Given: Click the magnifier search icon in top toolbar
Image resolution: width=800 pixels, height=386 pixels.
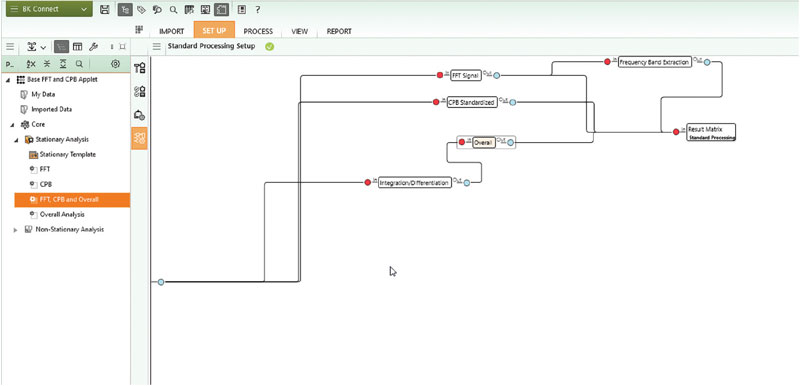Looking at the screenshot, I should pyautogui.click(x=173, y=9).
